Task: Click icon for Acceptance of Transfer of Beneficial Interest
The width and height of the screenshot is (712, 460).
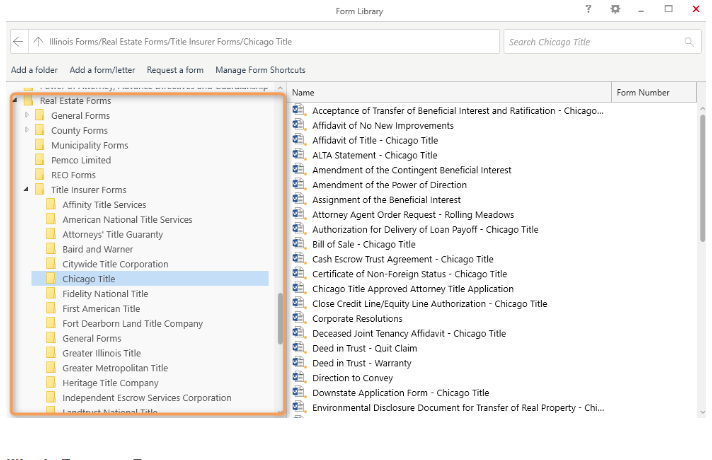Action: [298, 110]
